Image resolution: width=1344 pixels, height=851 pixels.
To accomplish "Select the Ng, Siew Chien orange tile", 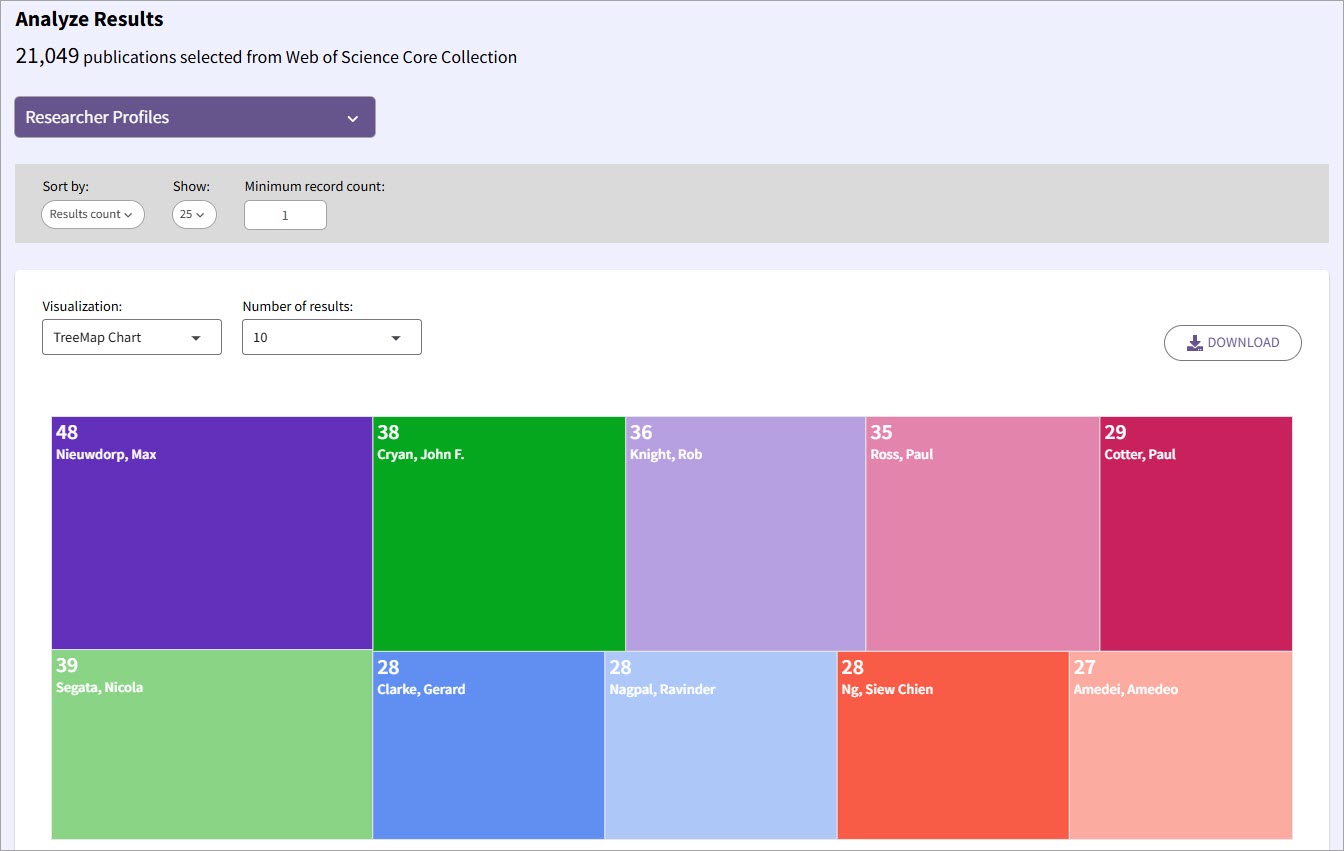I will coord(953,745).
